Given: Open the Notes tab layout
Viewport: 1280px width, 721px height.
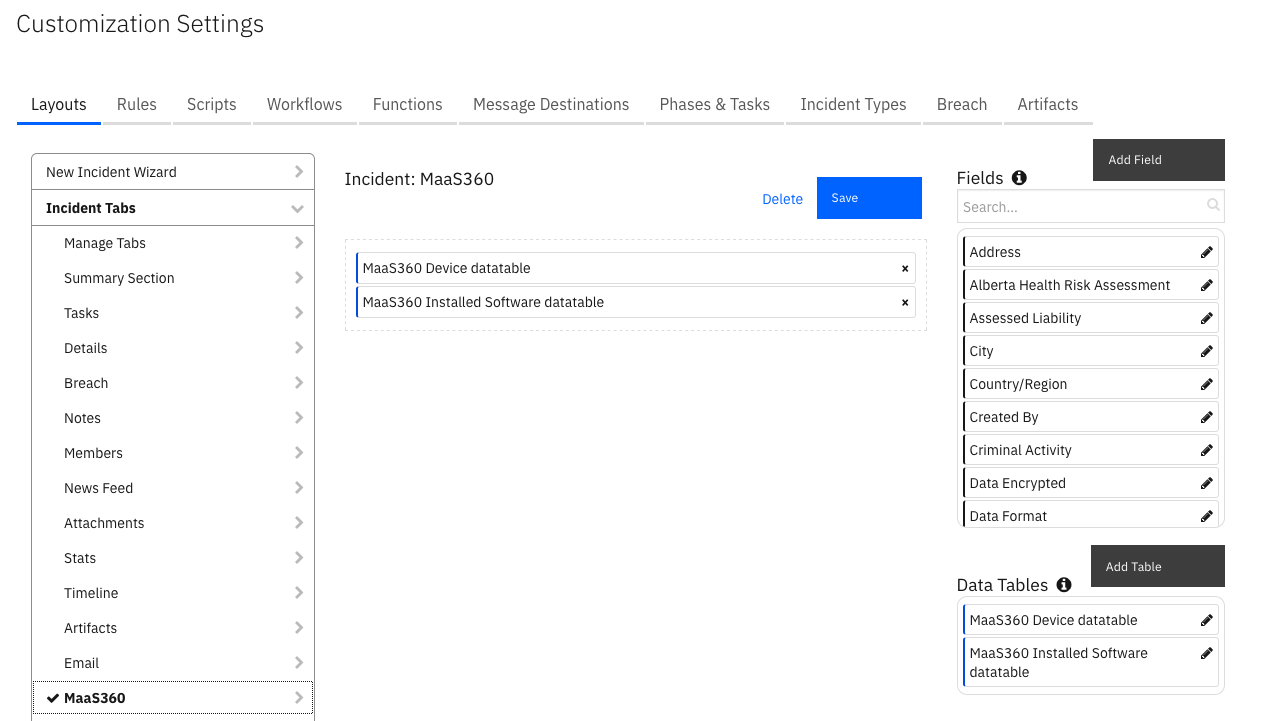Looking at the screenshot, I should coord(173,418).
